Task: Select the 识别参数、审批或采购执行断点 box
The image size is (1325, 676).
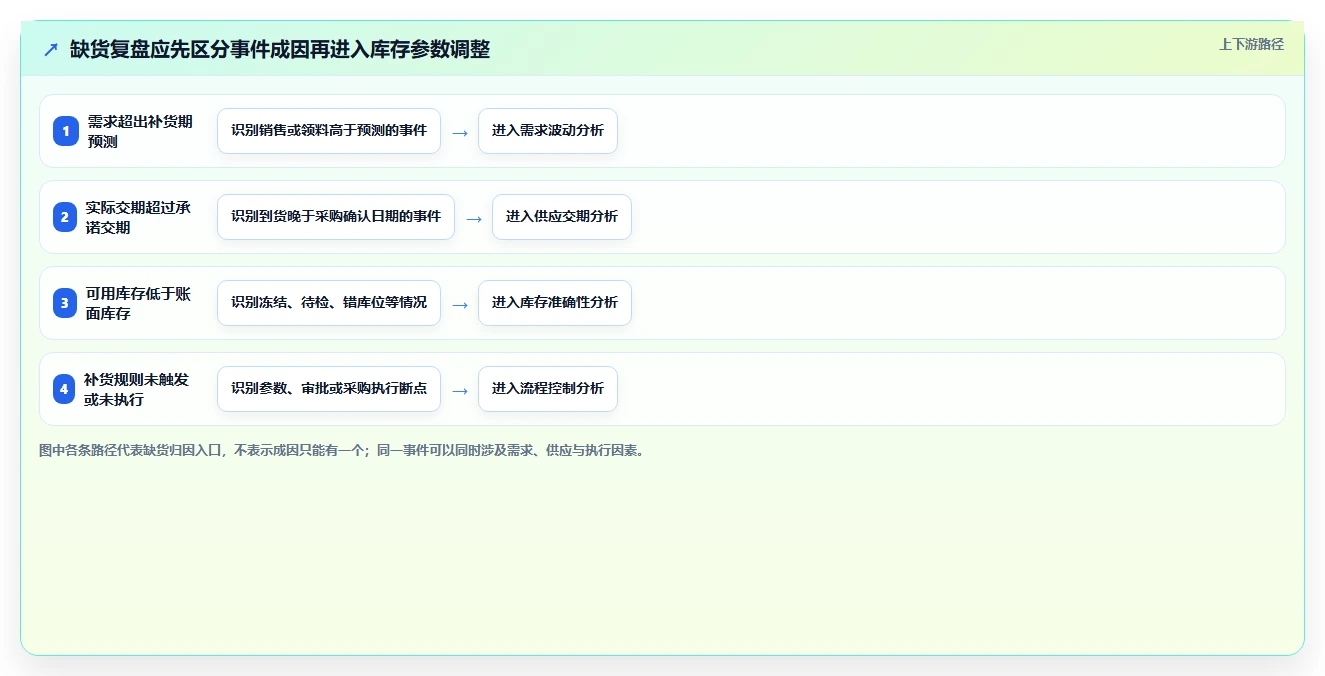Action: click(329, 389)
